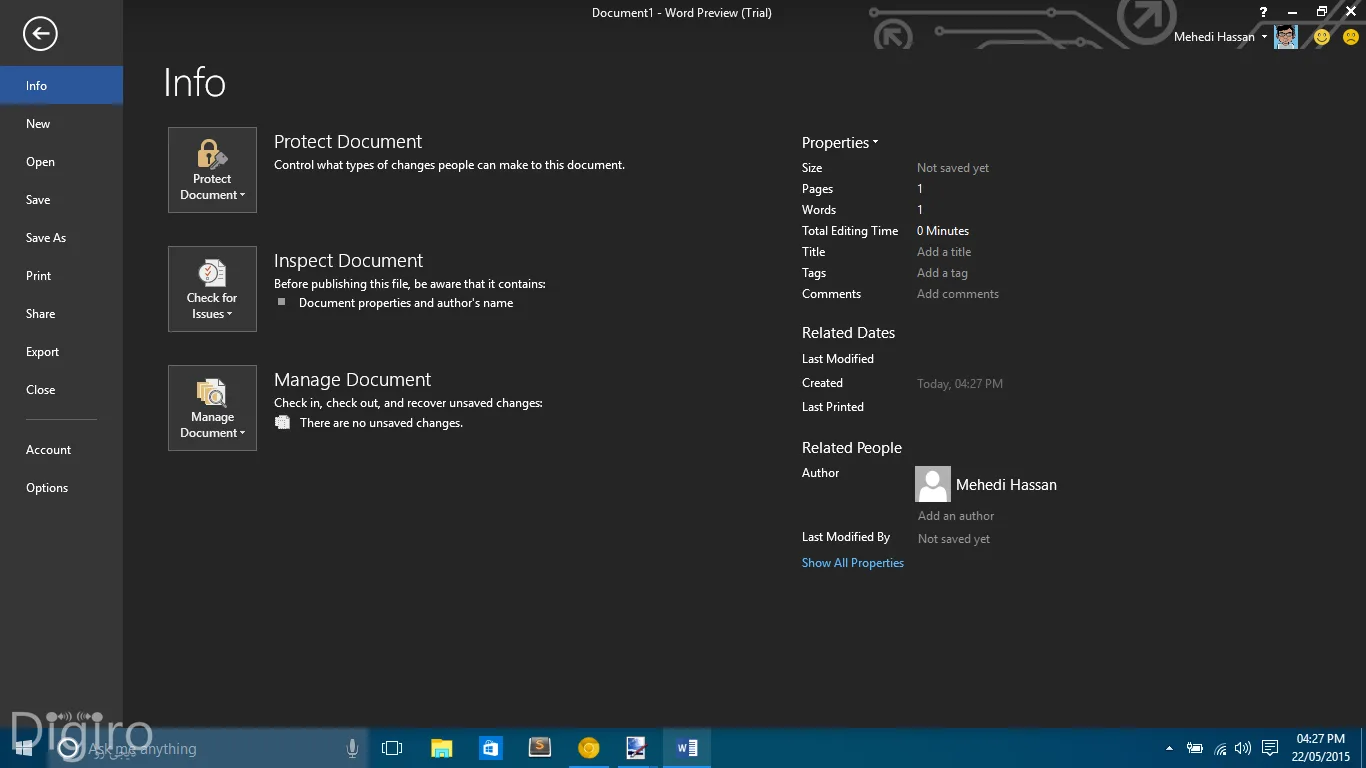The width and height of the screenshot is (1366, 768).
Task: Open Word Options in the sidebar
Action: pyautogui.click(x=61, y=488)
